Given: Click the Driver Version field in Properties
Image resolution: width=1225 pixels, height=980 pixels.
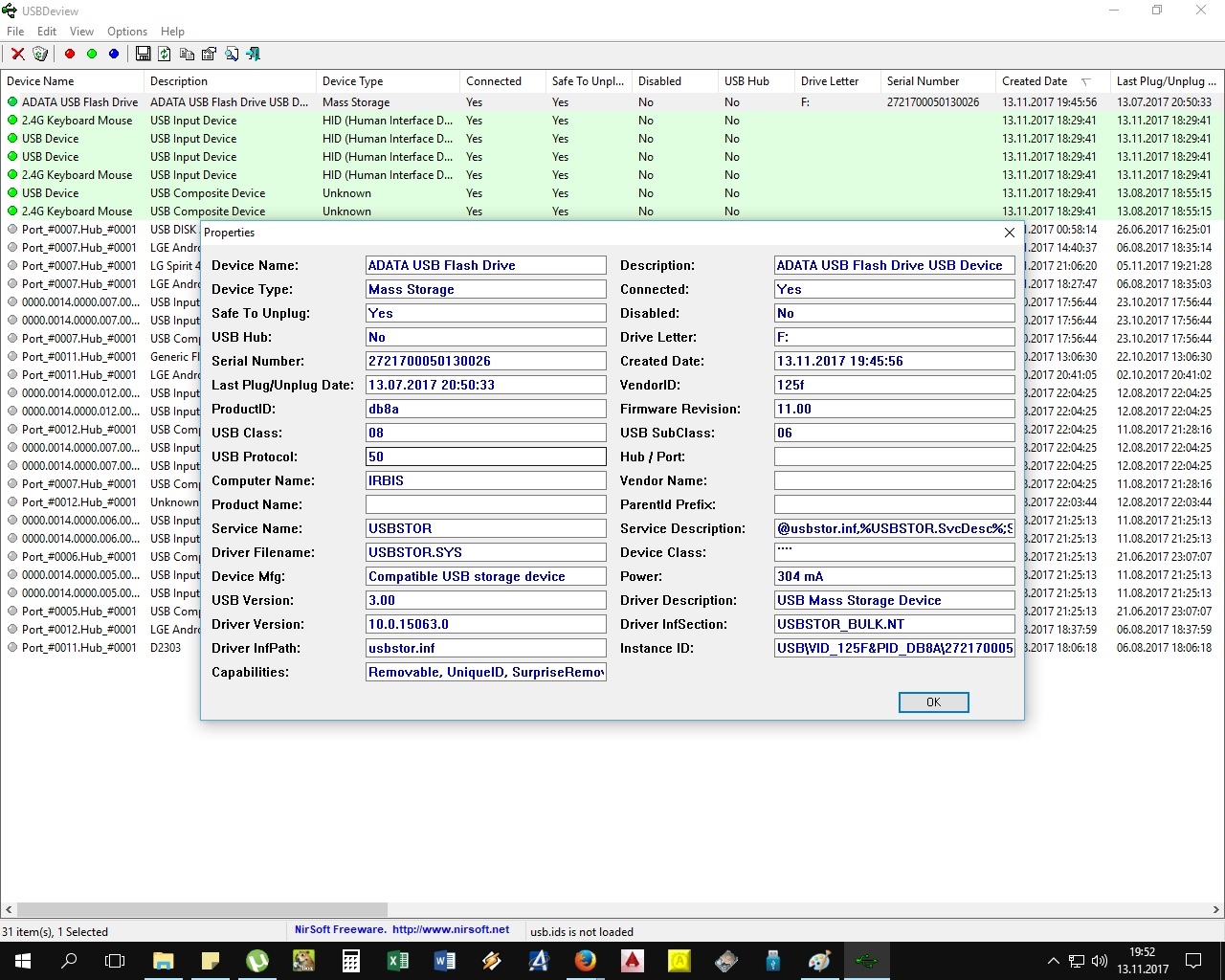Looking at the screenshot, I should click(x=486, y=624).
